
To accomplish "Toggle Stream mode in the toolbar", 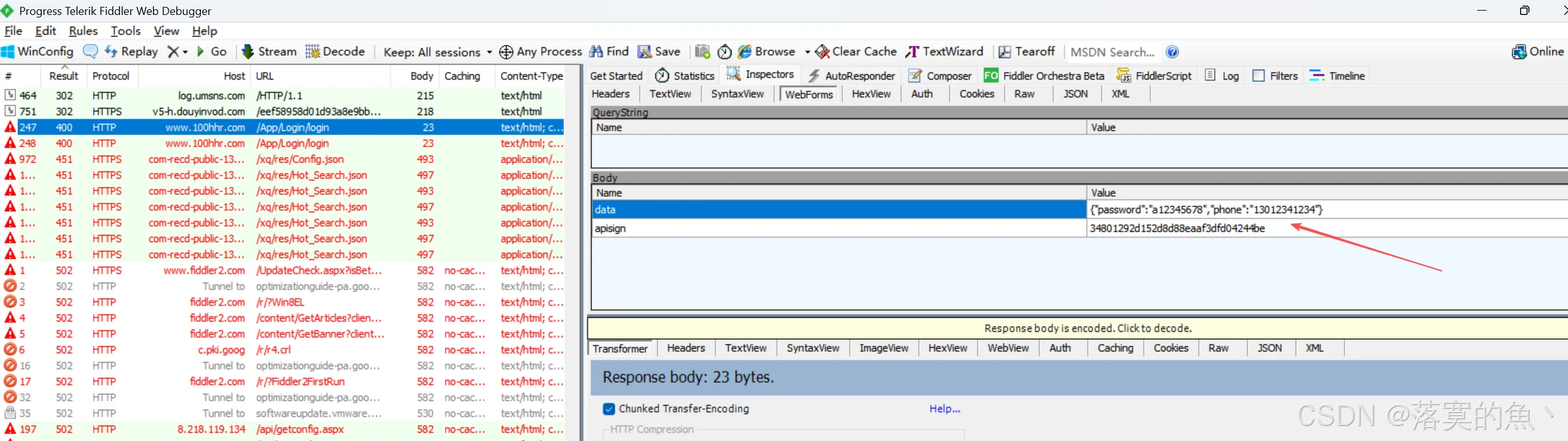I will pyautogui.click(x=269, y=52).
